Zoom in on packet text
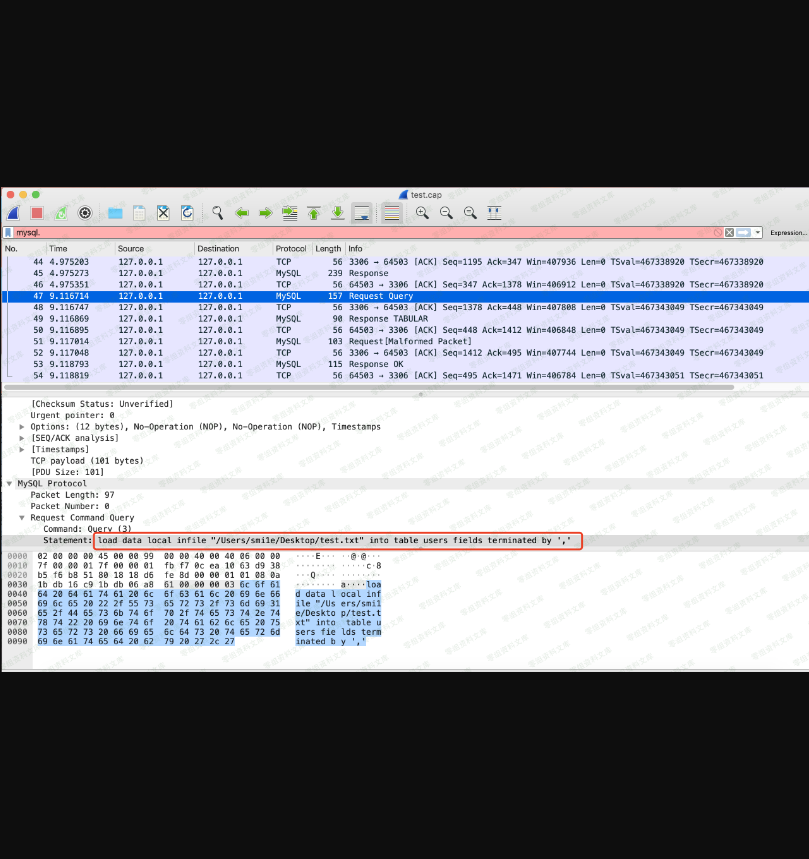Image resolution: width=809 pixels, height=859 pixels. (422, 213)
